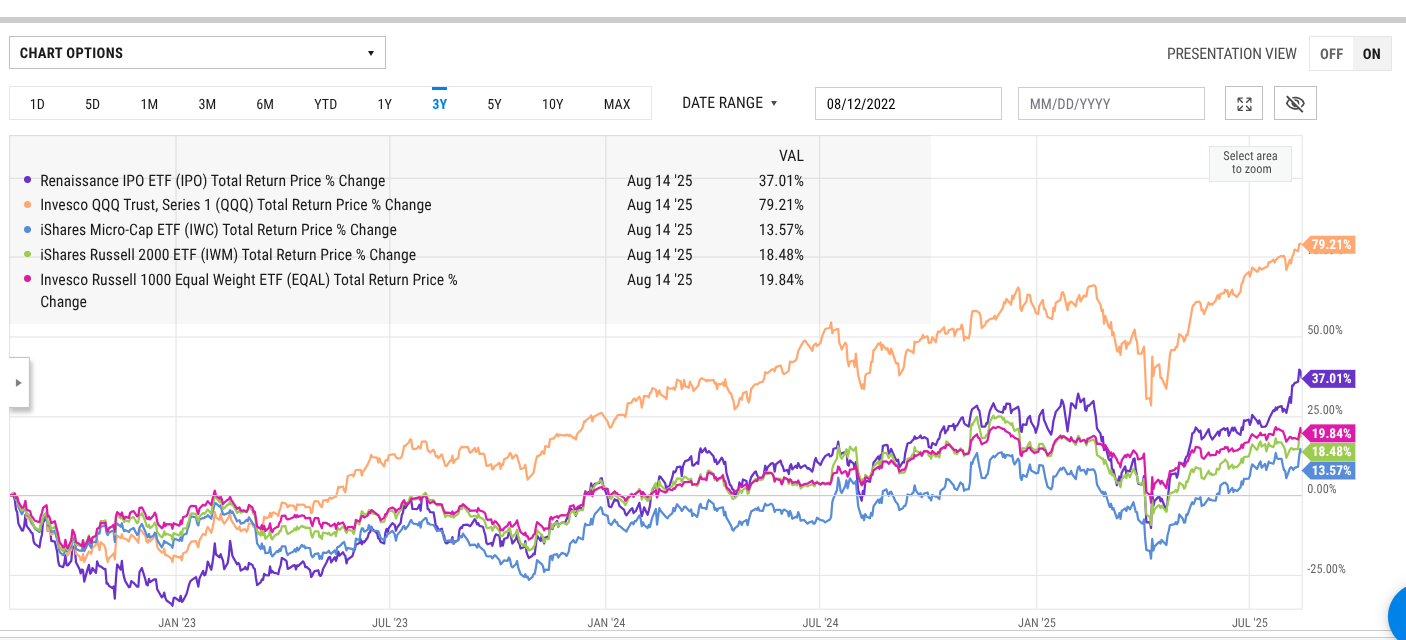The height and width of the screenshot is (640, 1406).
Task: Hide chart annotations with the eye-slash icon
Action: [x=1295, y=102]
